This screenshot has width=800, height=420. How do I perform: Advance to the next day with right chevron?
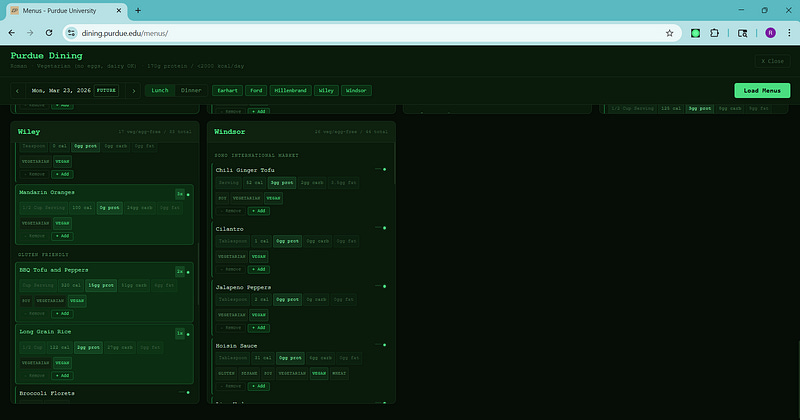point(134,91)
